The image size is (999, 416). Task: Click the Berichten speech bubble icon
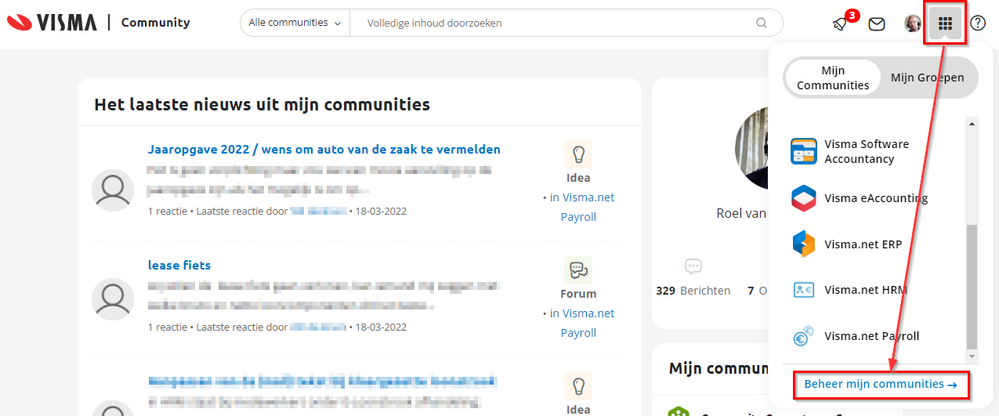(693, 266)
